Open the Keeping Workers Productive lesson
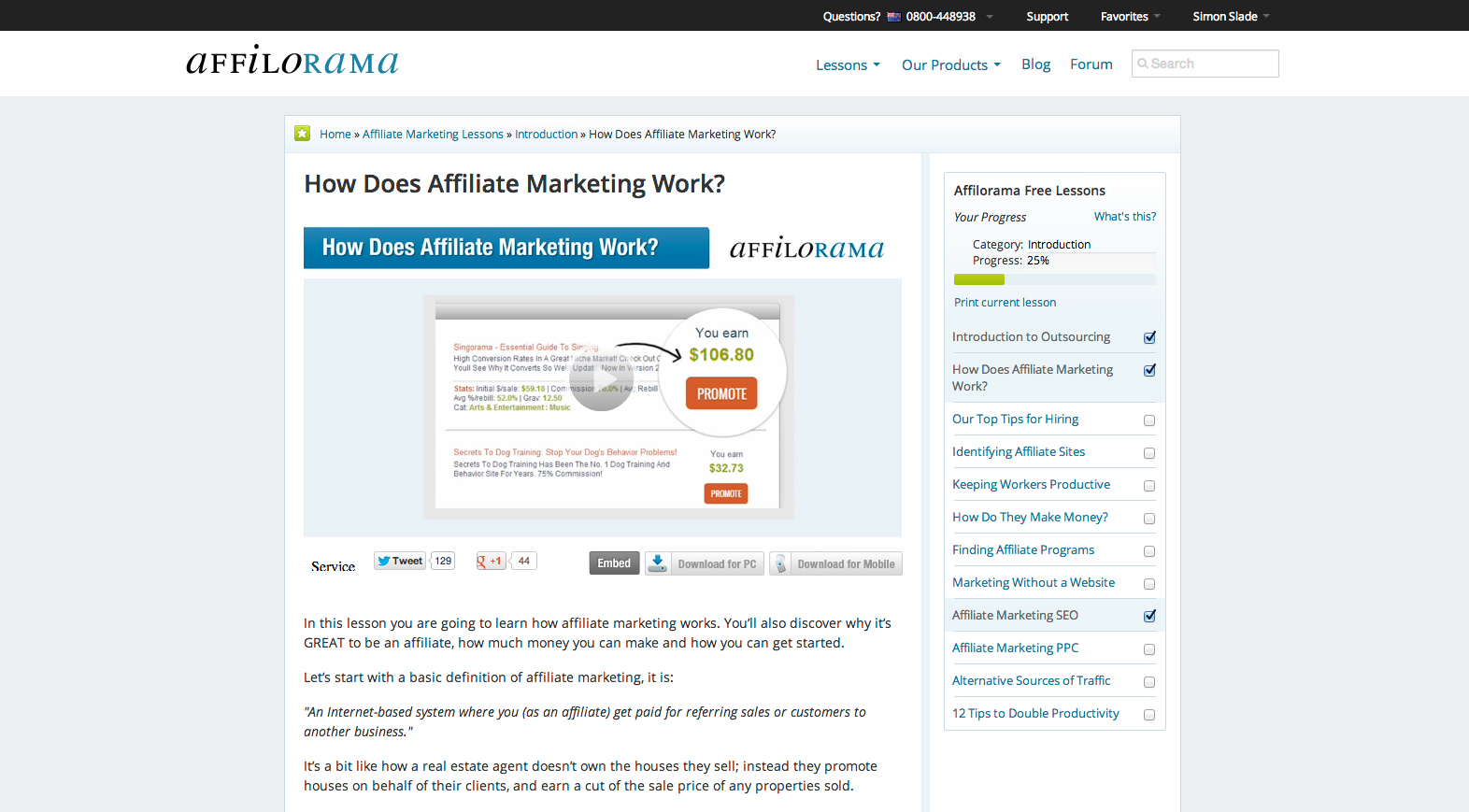 [x=1031, y=484]
